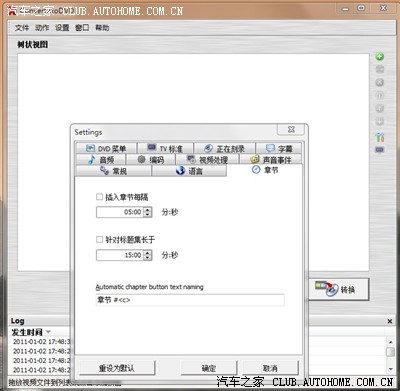Open the 动作 menu

point(42,28)
